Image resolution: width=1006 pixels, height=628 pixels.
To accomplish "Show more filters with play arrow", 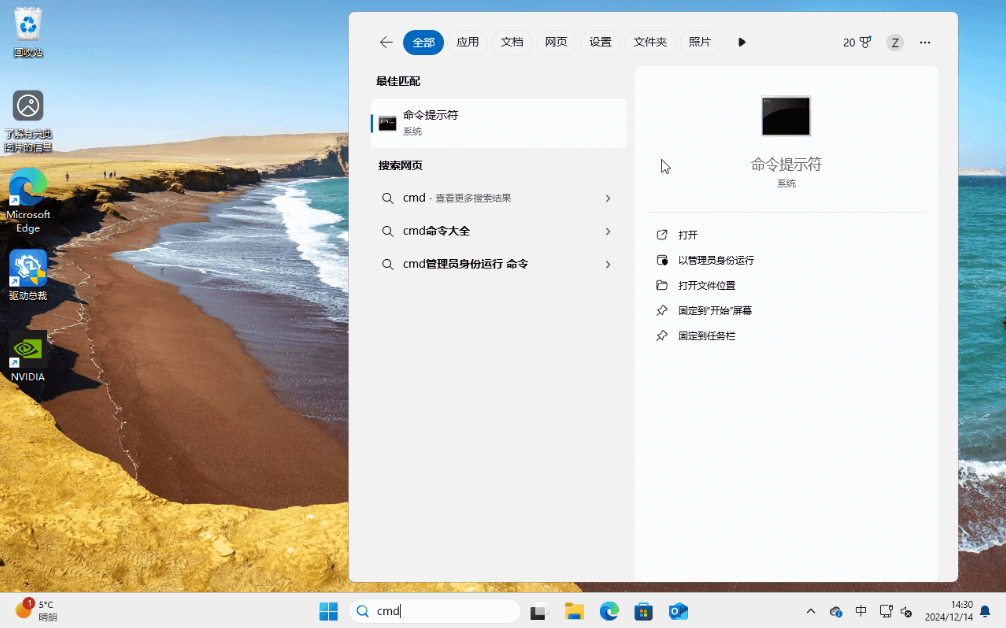I will [x=742, y=42].
